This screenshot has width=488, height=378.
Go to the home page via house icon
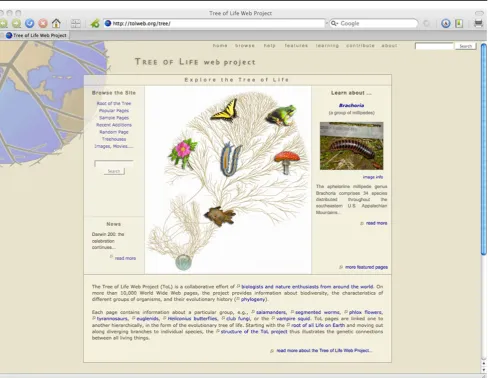pos(56,23)
